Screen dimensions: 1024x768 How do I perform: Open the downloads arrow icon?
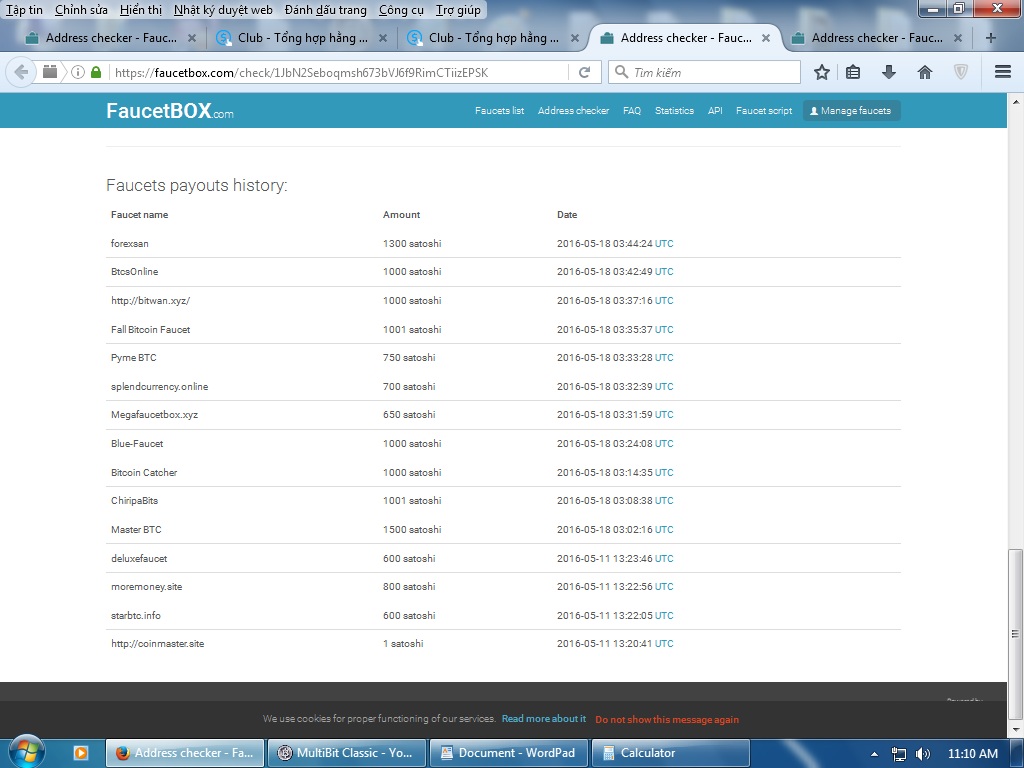889,72
